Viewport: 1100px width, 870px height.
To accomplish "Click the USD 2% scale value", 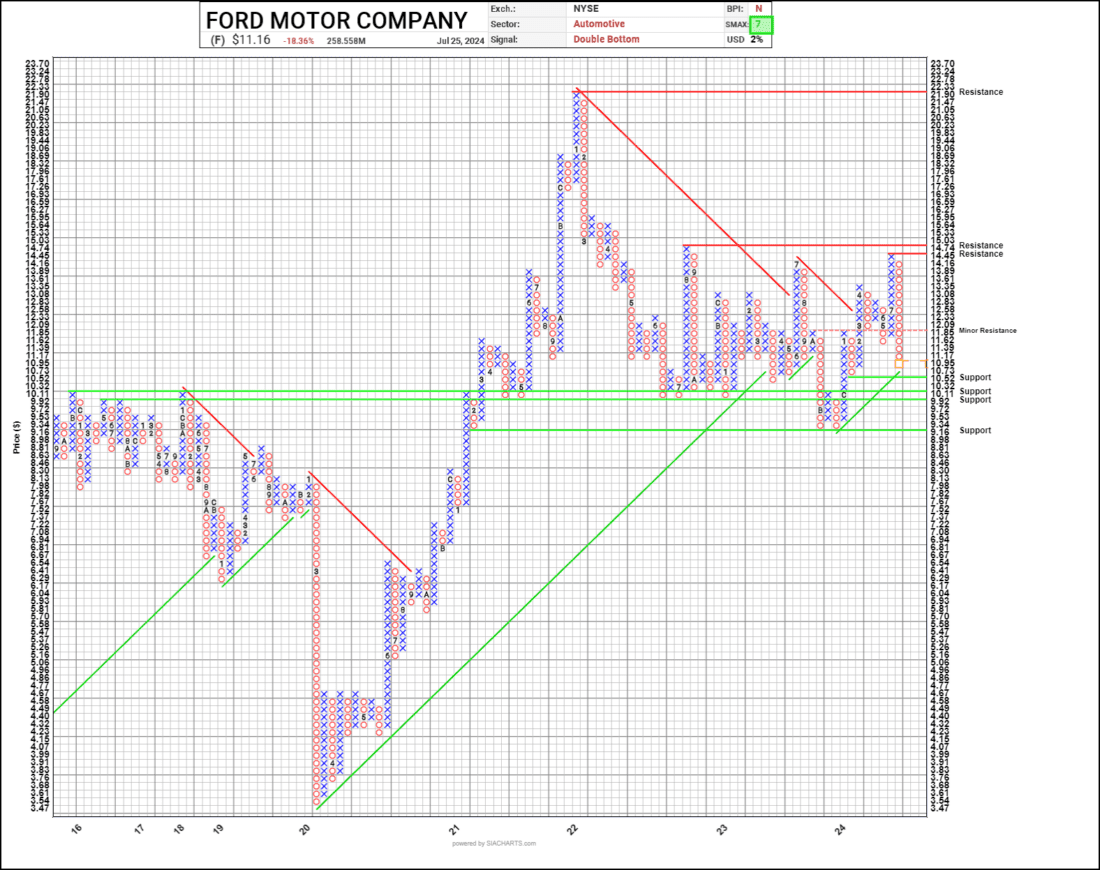I will tap(757, 39).
